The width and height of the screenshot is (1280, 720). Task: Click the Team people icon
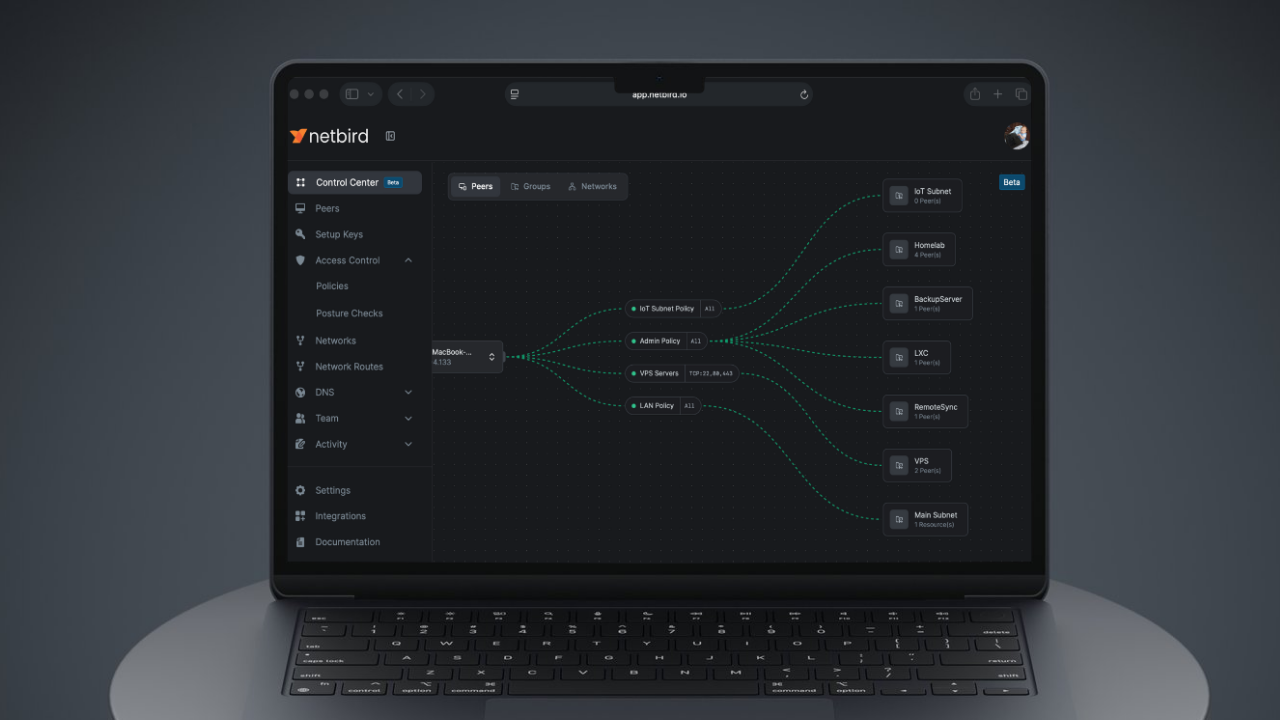point(301,418)
